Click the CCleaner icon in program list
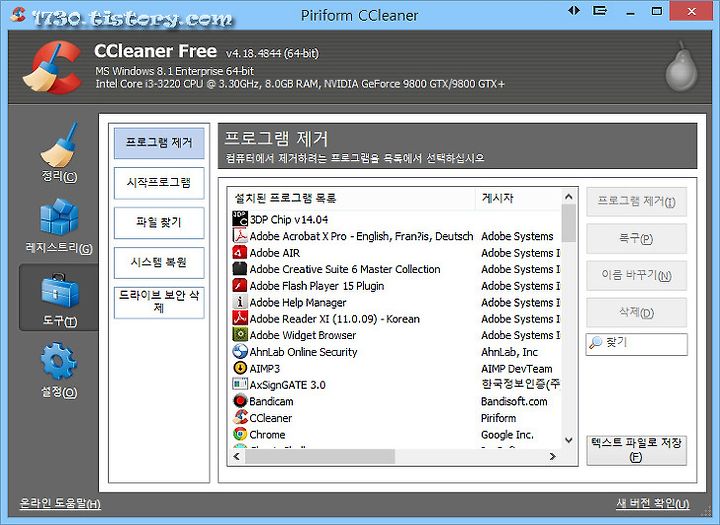 240,418
